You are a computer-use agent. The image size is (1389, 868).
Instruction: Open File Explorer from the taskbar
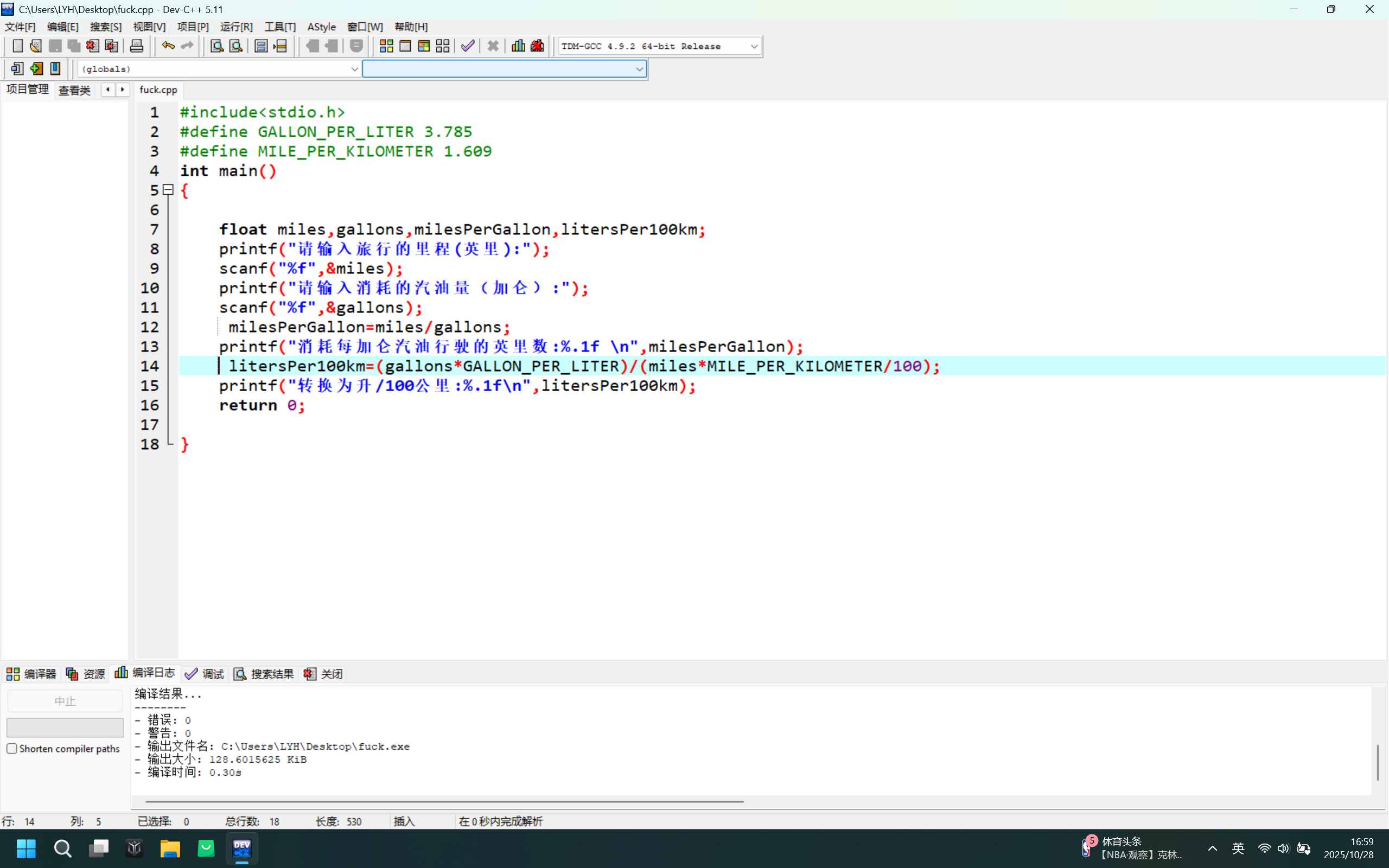click(170, 848)
